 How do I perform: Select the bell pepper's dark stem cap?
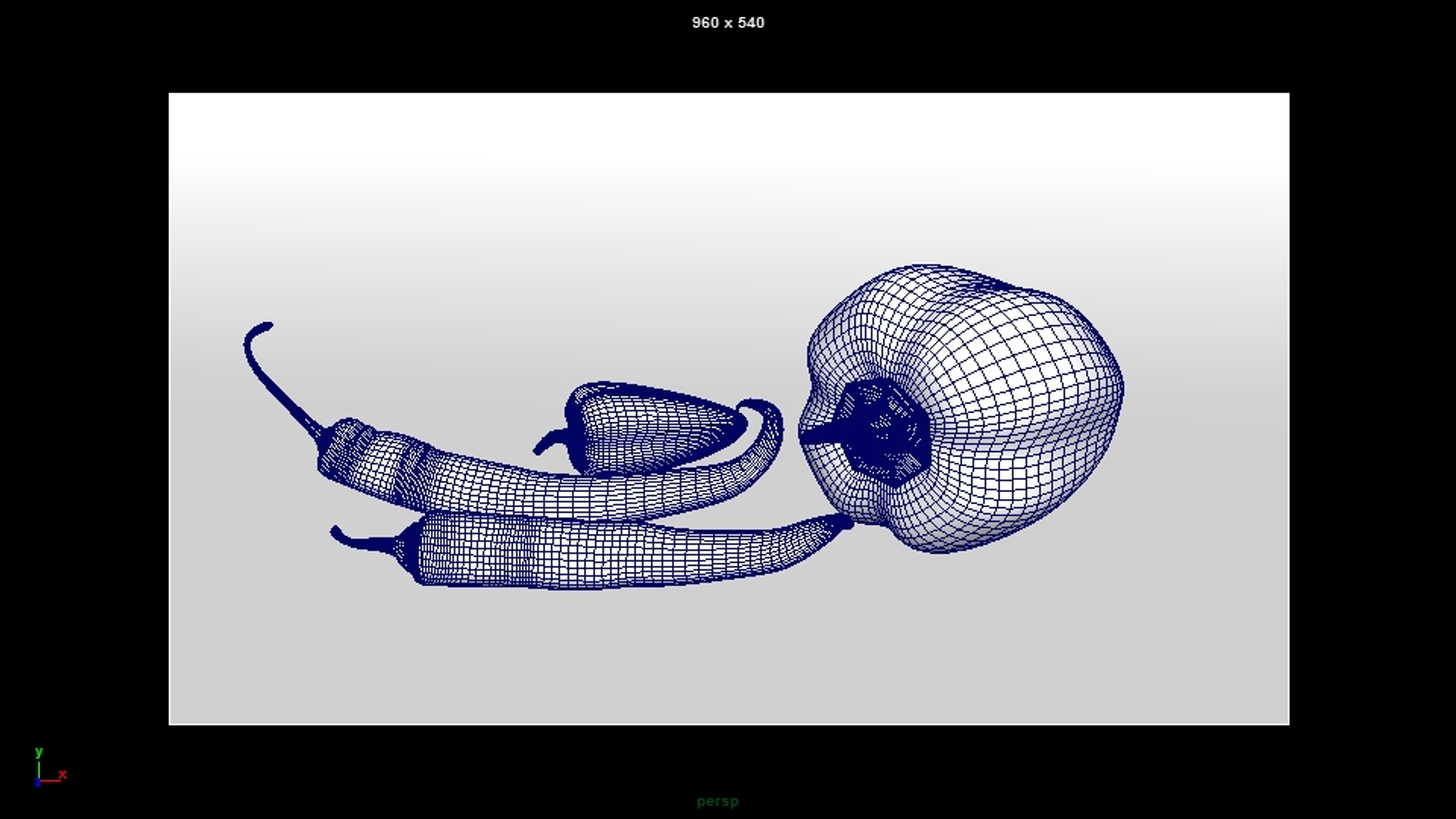883,434
